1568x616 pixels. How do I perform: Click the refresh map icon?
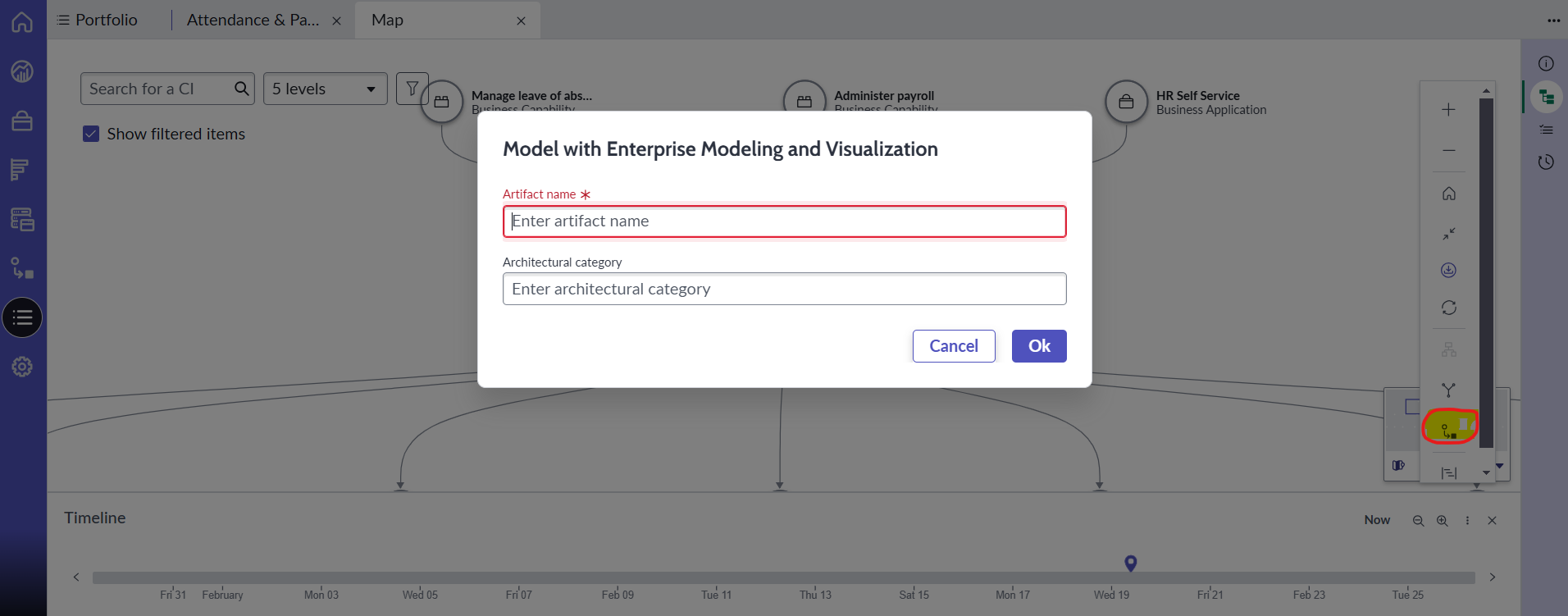[1449, 308]
